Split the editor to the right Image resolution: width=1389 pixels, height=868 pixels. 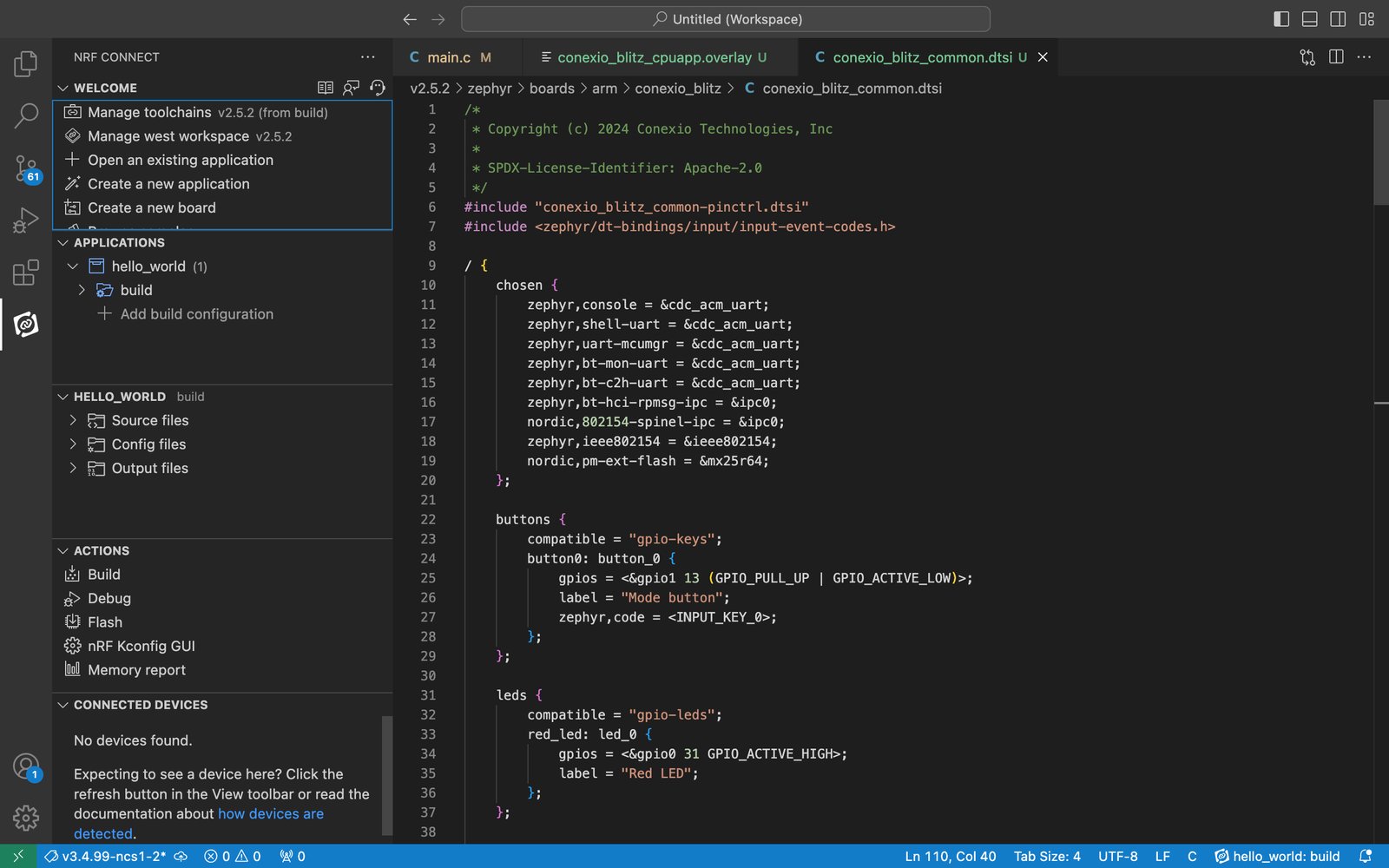click(1336, 57)
